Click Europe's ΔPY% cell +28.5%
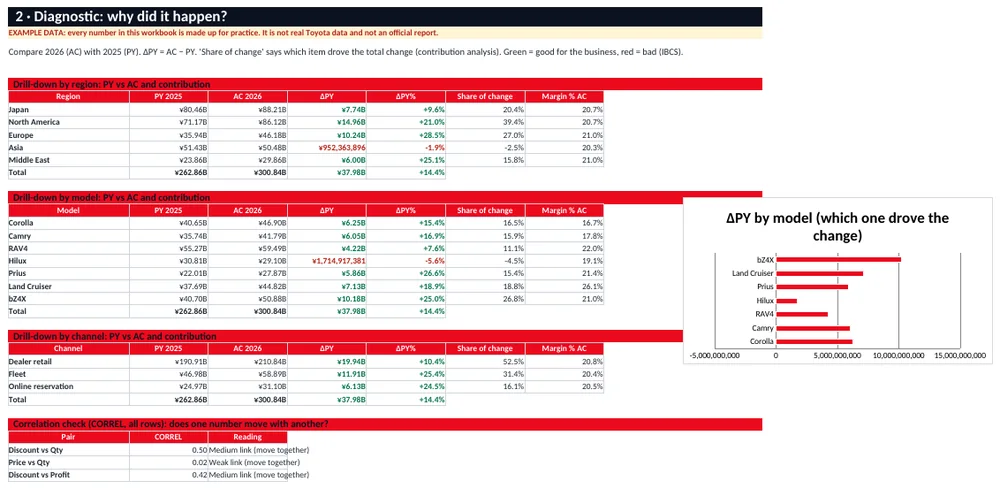 point(406,135)
